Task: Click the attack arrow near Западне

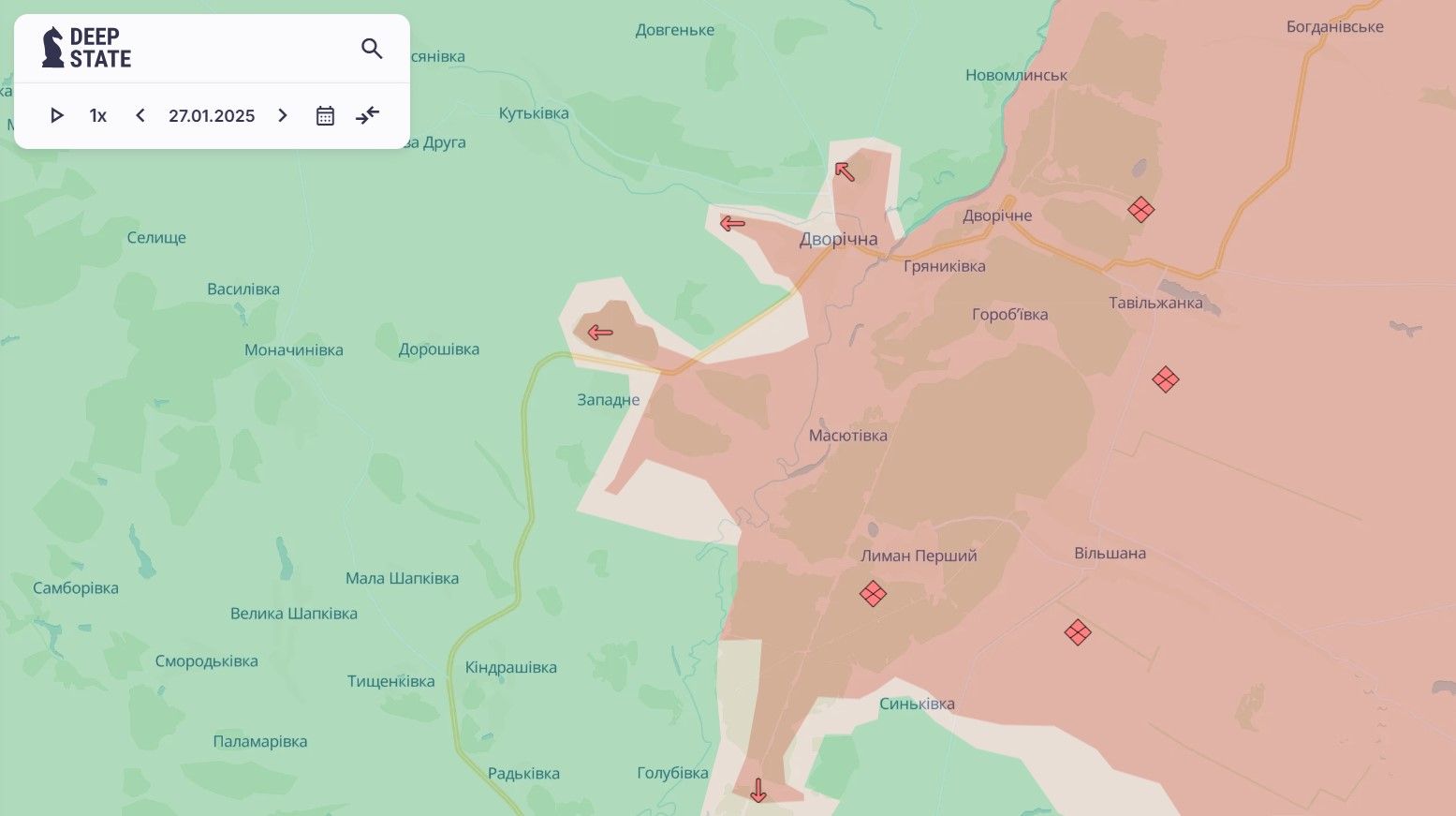Action: pyautogui.click(x=600, y=333)
